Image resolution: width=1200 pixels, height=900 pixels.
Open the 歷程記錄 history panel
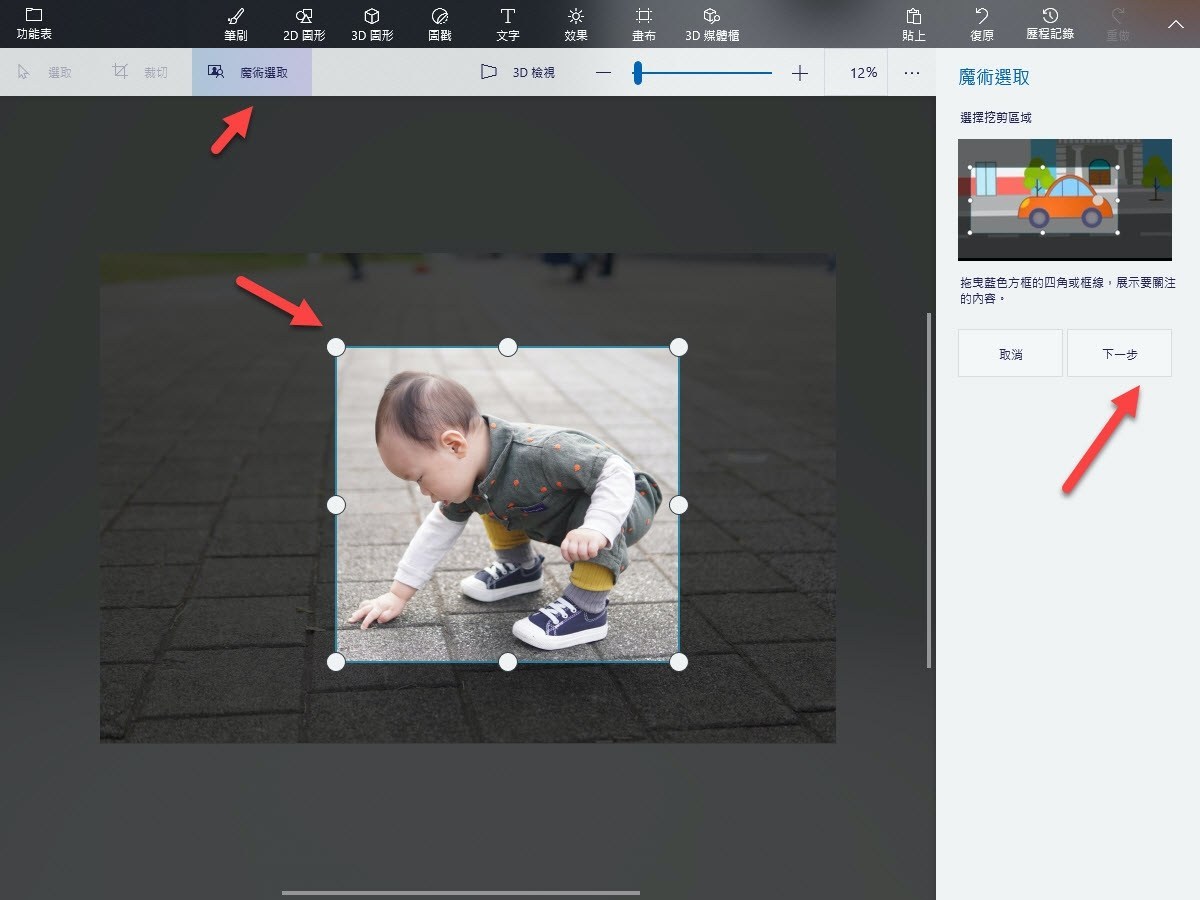click(1050, 24)
